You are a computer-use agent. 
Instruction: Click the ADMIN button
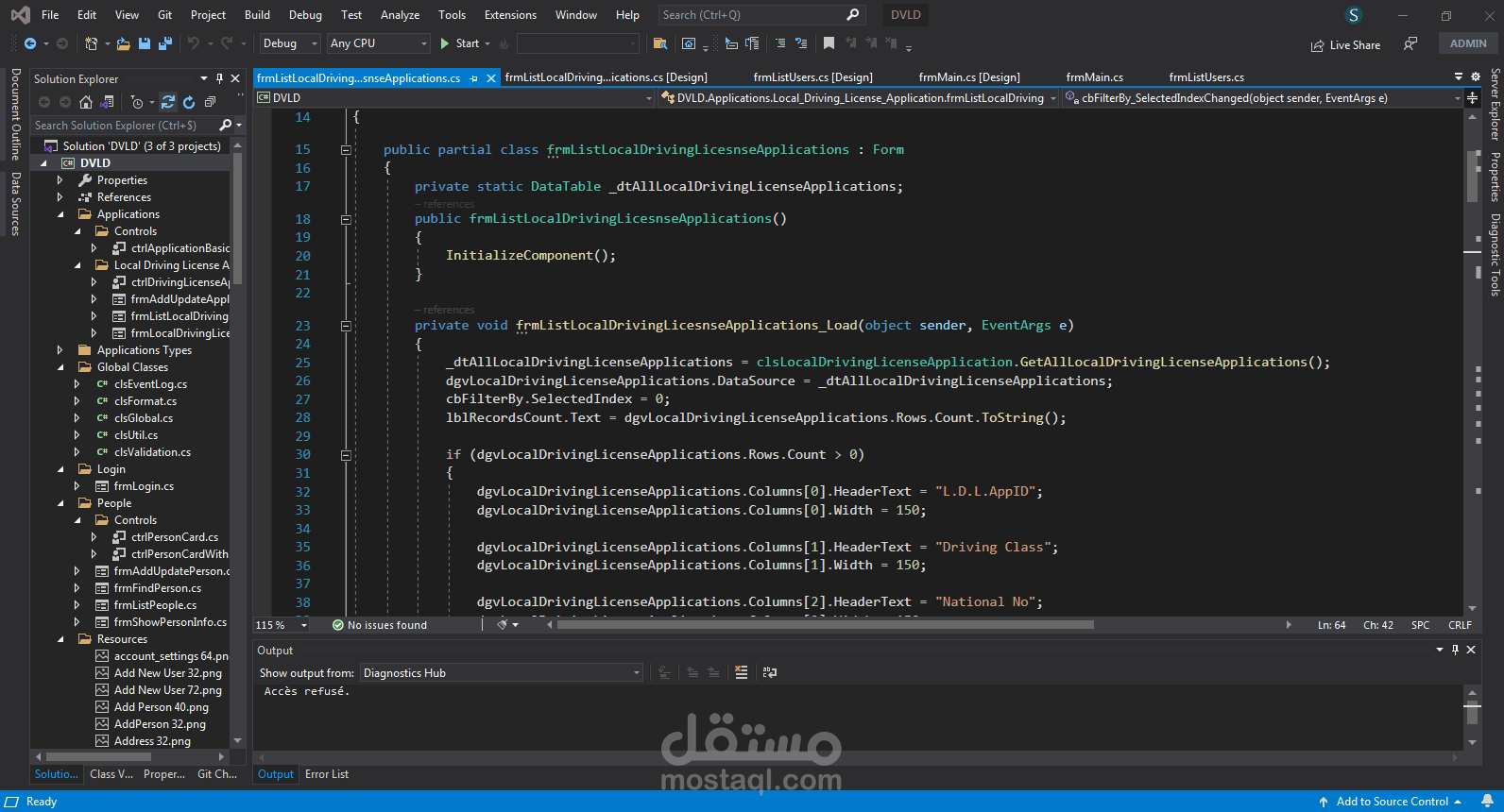click(x=1468, y=43)
